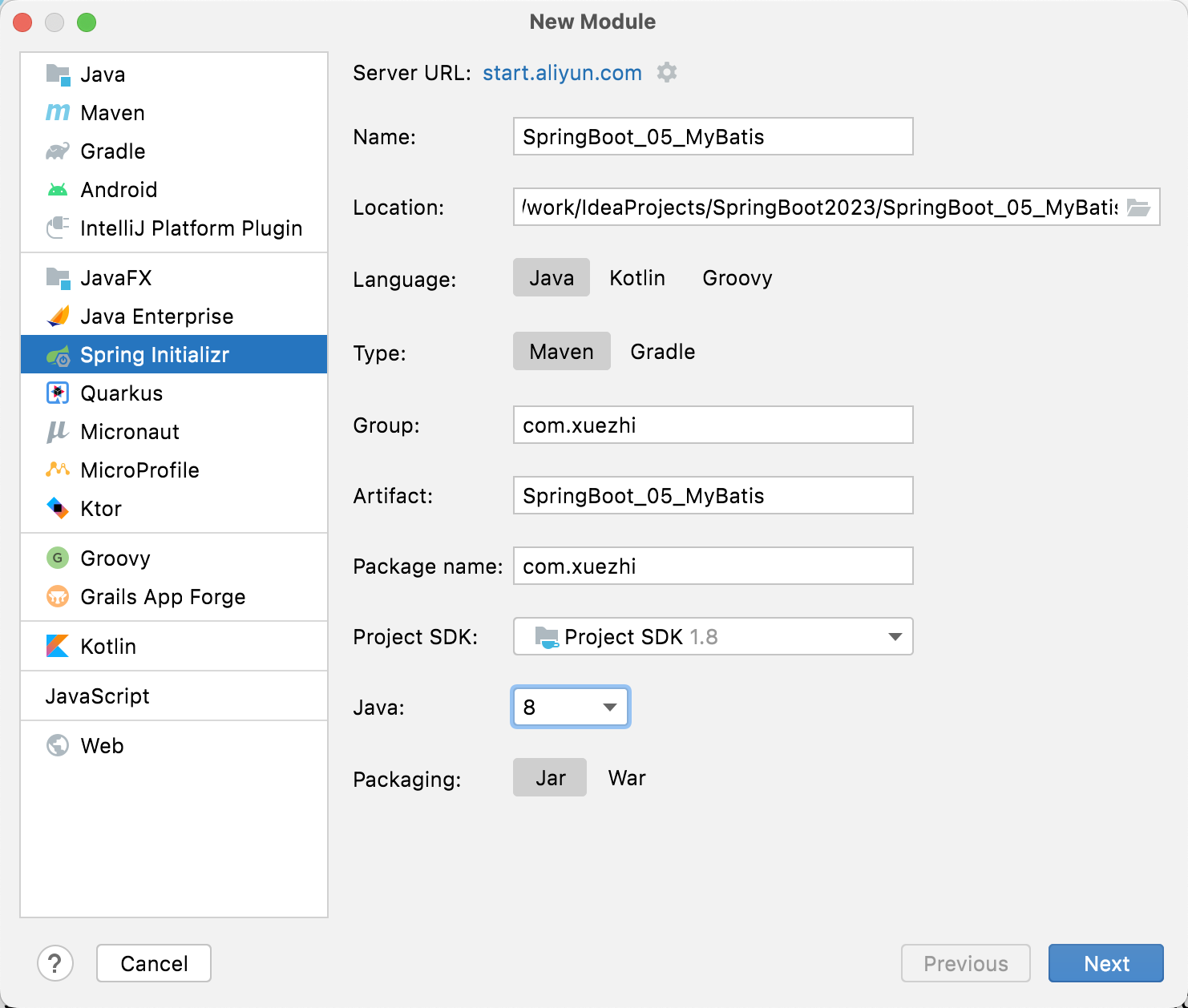Screen dimensions: 1188x1008
Task: Click the Gradle elephant icon
Action: point(58,151)
